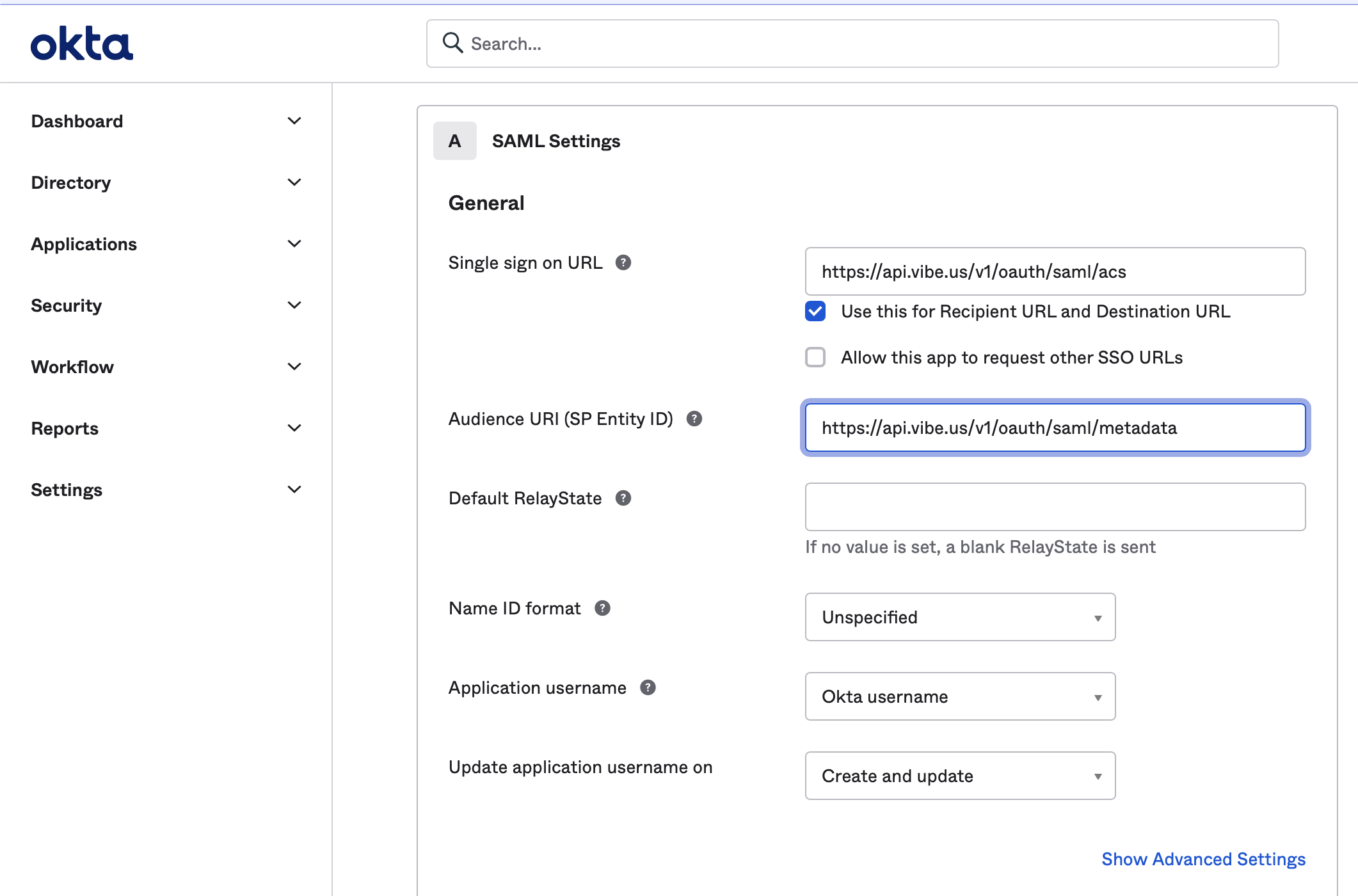Expand the Directory chevron
The image size is (1358, 896).
tap(294, 182)
